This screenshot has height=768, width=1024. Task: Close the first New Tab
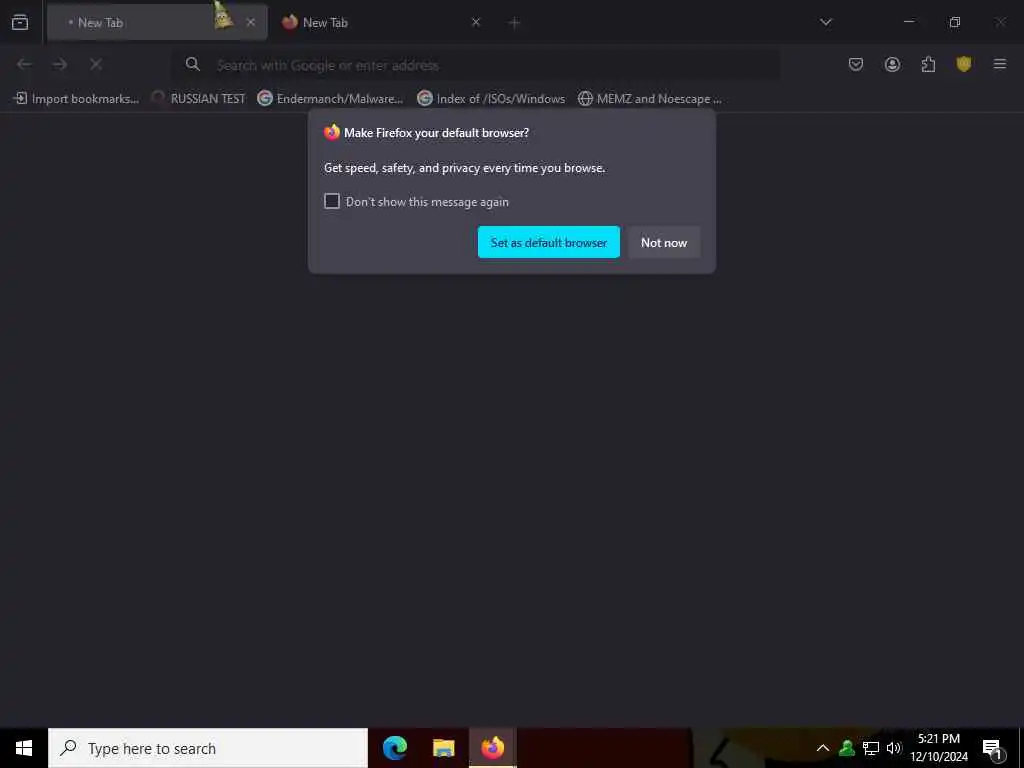[x=251, y=22]
